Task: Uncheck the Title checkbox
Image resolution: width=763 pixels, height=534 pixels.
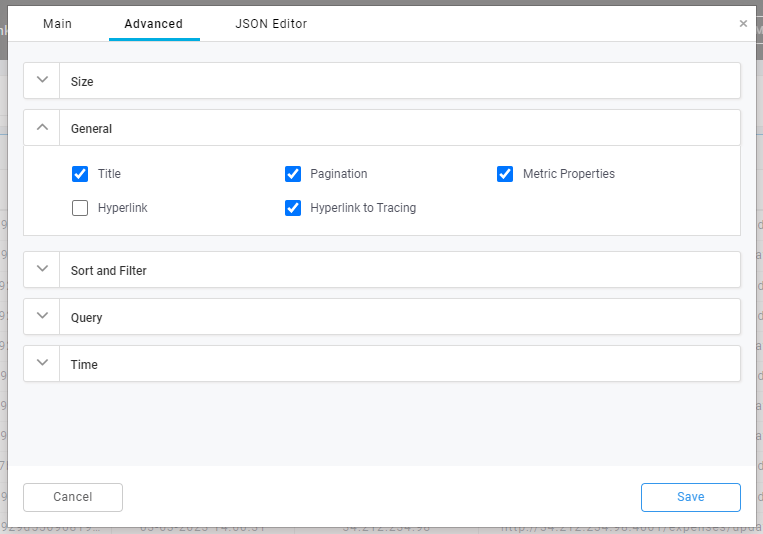Action: (80, 174)
